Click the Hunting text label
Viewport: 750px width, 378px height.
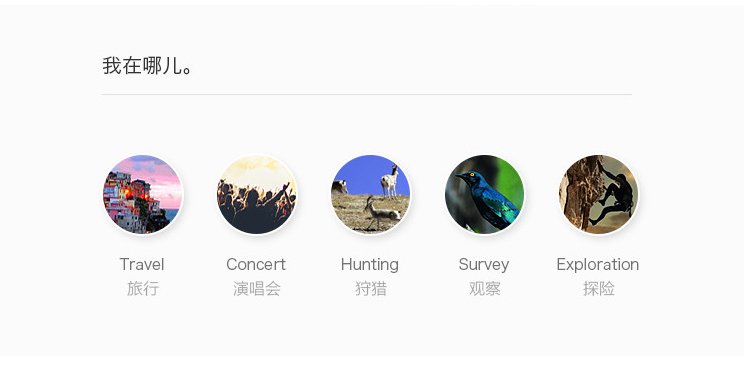point(370,265)
